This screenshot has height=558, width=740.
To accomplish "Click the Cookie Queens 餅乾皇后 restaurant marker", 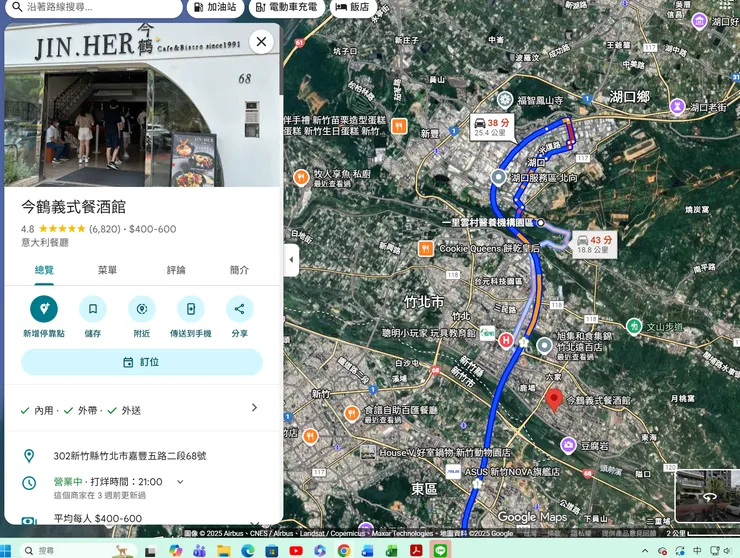I will (425, 248).
